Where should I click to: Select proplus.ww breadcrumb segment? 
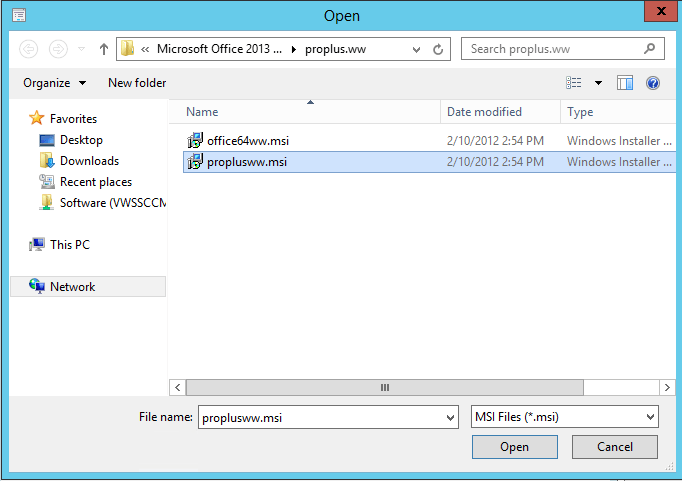click(335, 49)
